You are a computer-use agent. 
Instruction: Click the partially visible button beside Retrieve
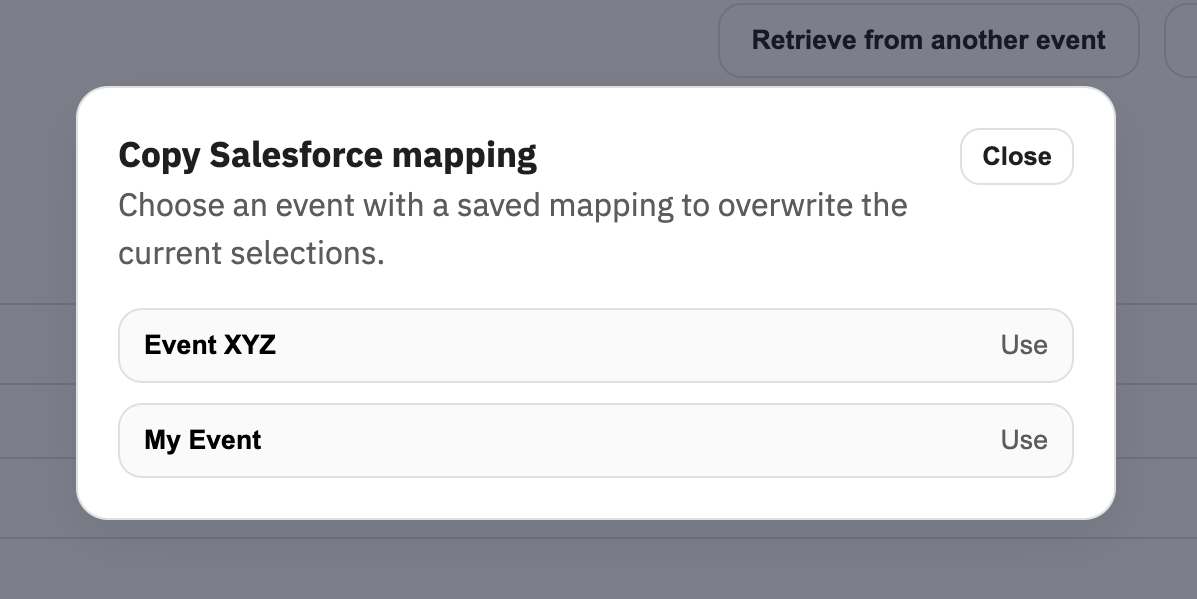tap(1182, 41)
